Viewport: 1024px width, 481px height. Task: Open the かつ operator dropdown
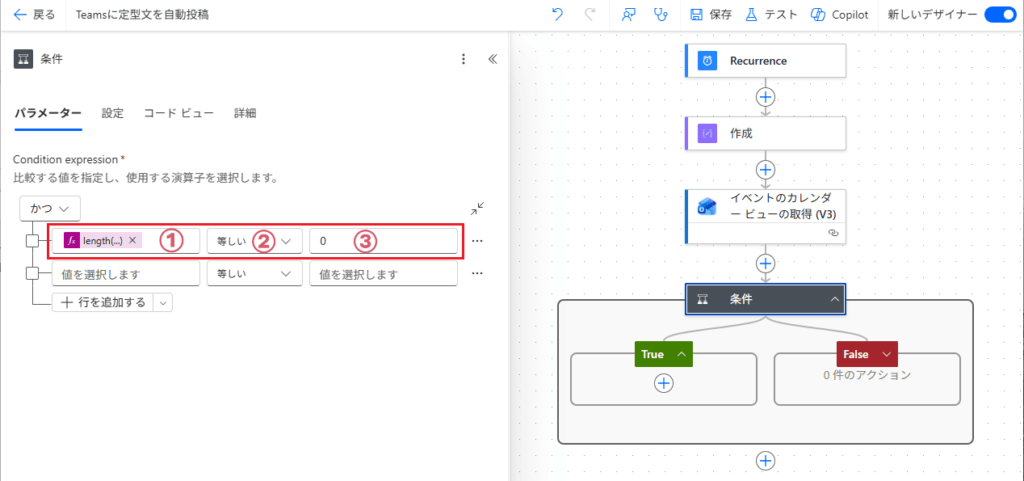pyautogui.click(x=49, y=208)
